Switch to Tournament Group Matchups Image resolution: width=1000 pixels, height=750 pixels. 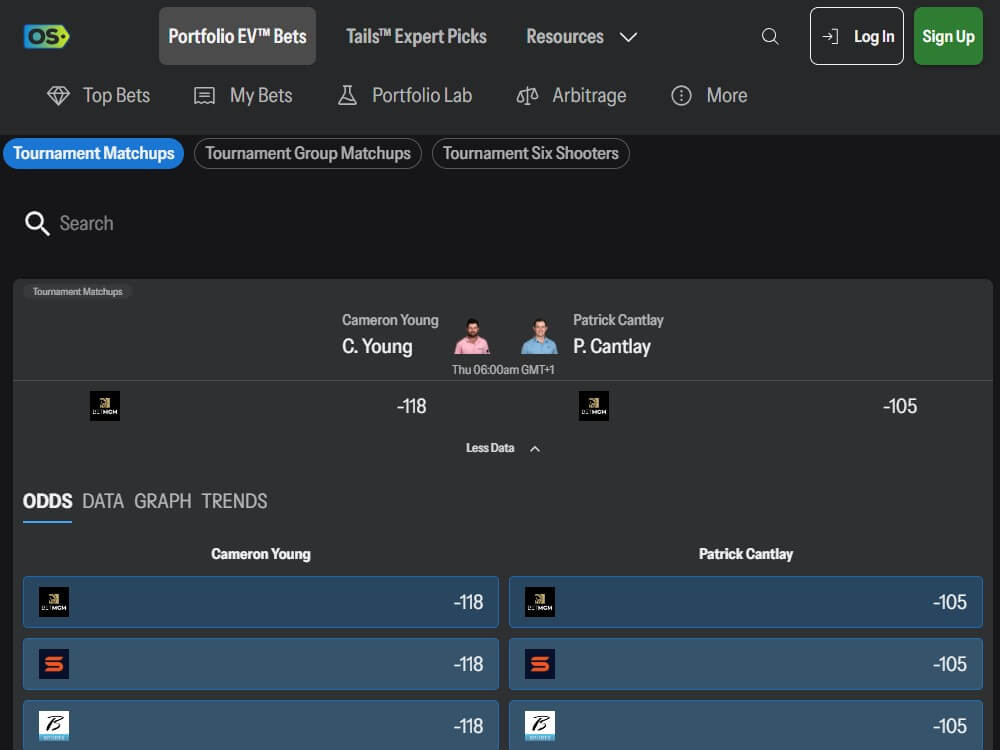[x=307, y=153]
